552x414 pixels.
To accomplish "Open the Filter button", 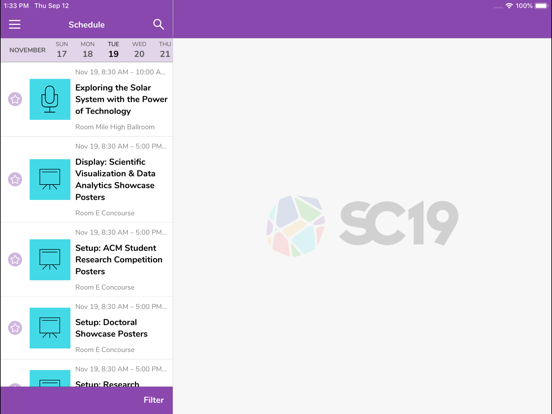I will [x=153, y=400].
